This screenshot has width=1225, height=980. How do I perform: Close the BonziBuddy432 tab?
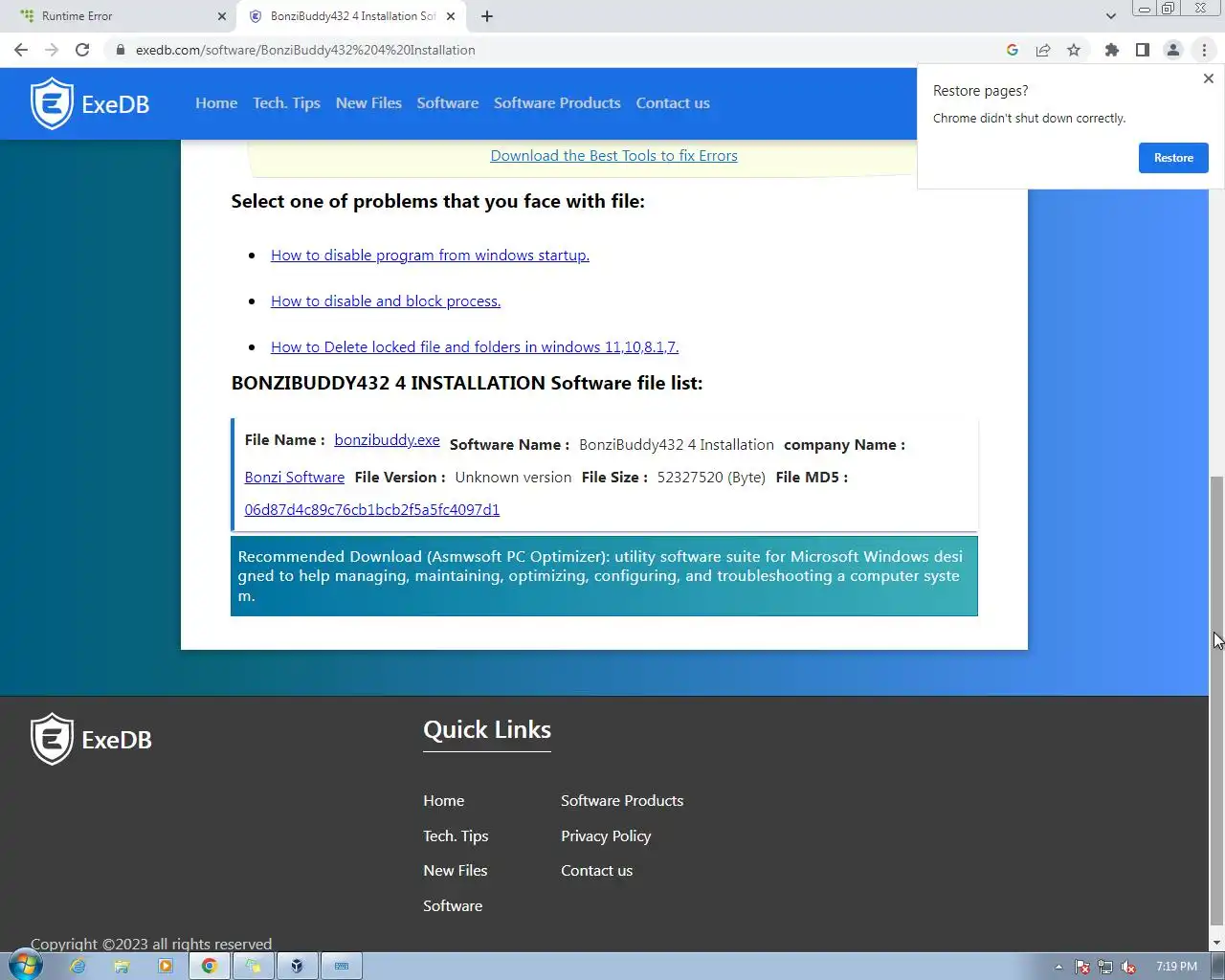tap(452, 16)
